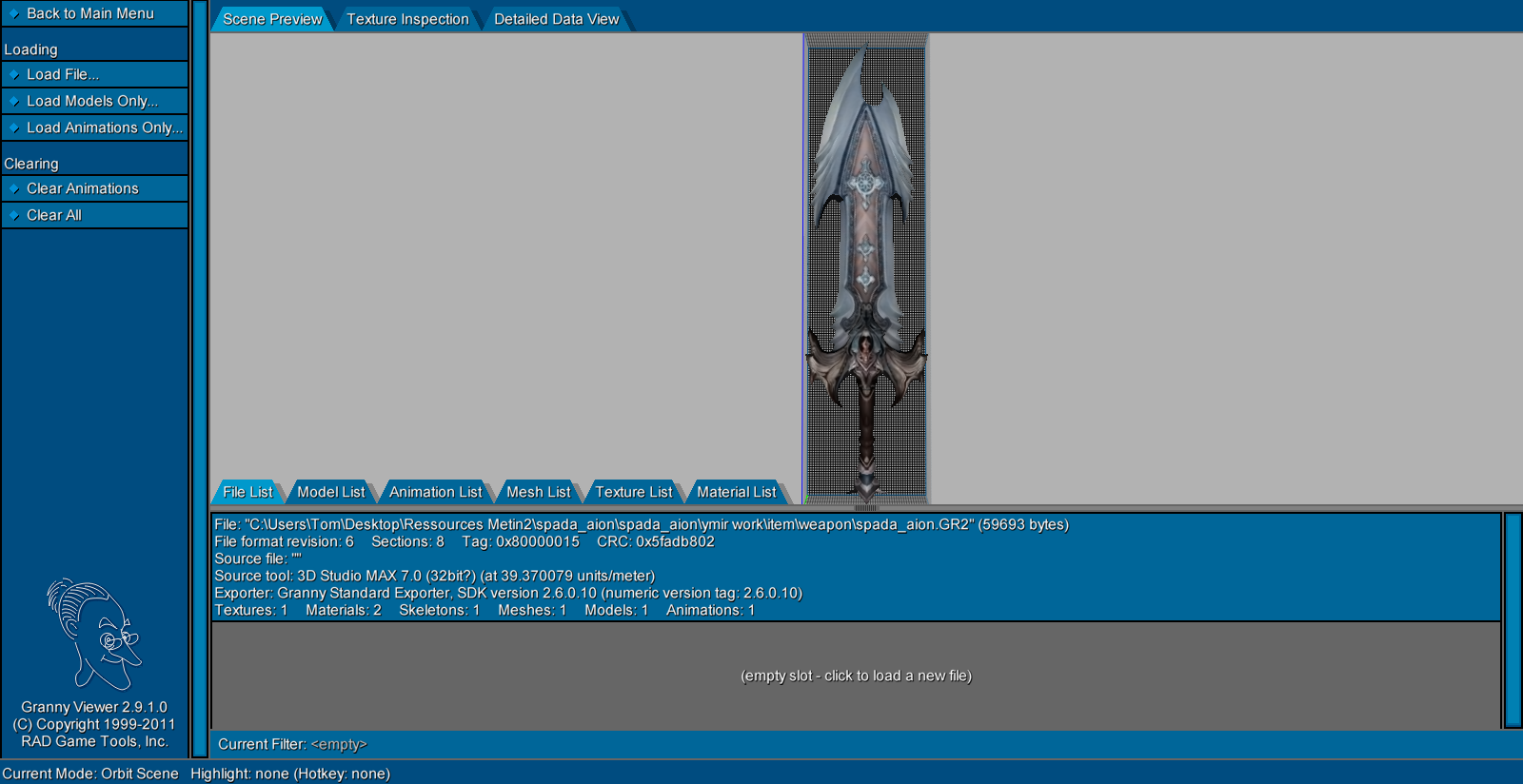Screen dimensions: 1523x784
Task: Click the 'Skeletons: 1' count
Action: click(440, 610)
